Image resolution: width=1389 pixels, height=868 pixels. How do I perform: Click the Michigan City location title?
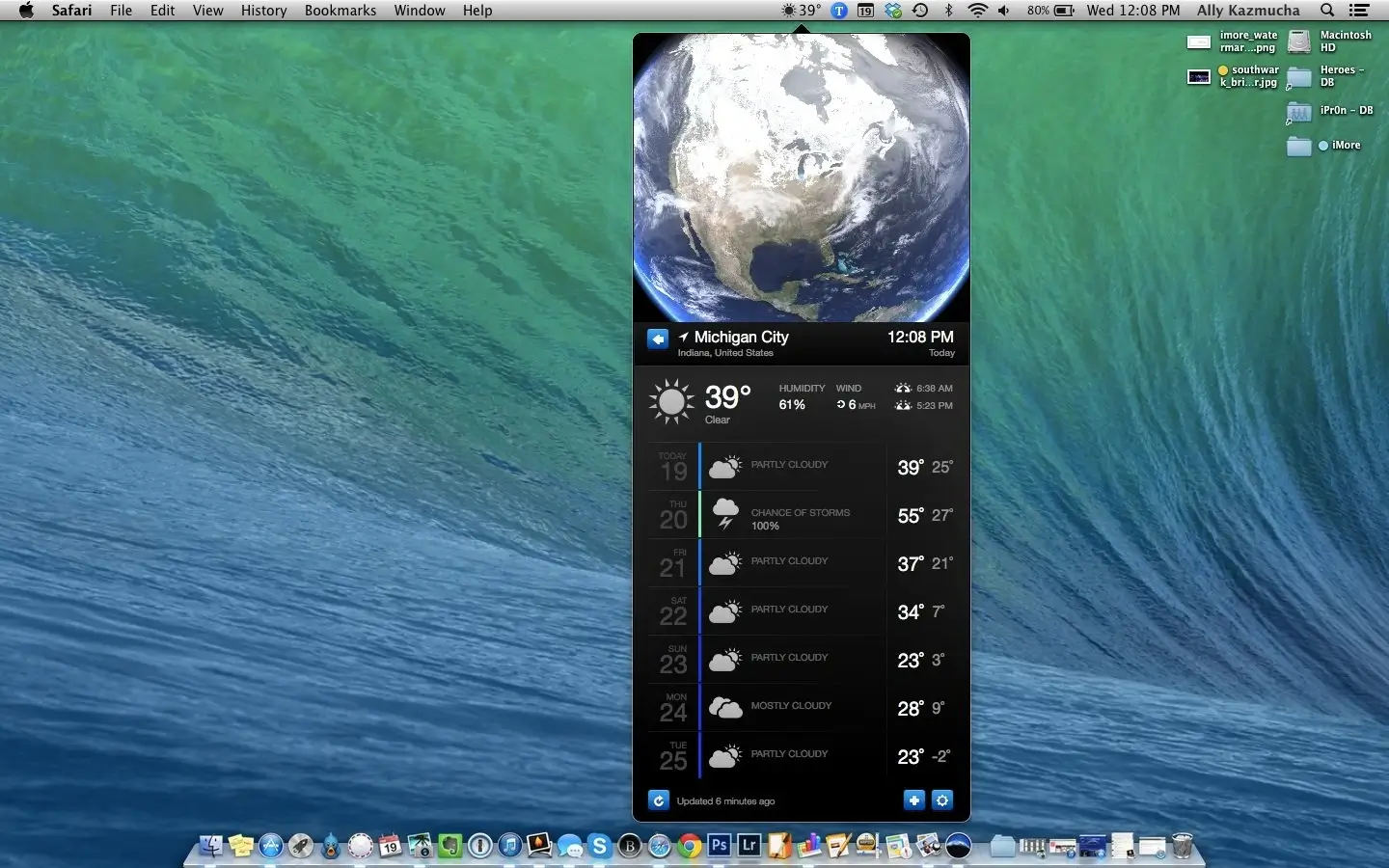741,337
